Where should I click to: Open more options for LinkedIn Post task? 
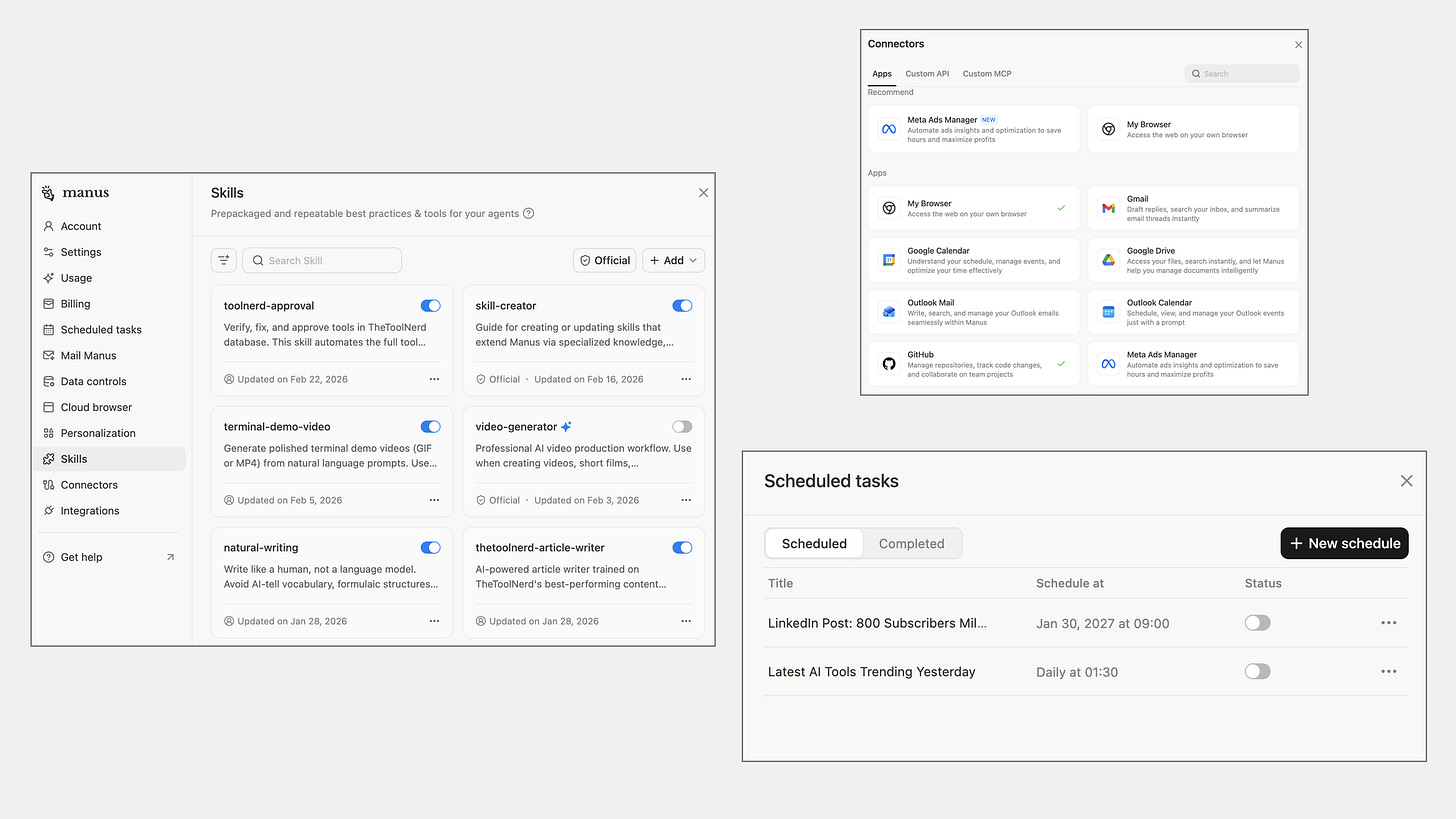[1388, 623]
